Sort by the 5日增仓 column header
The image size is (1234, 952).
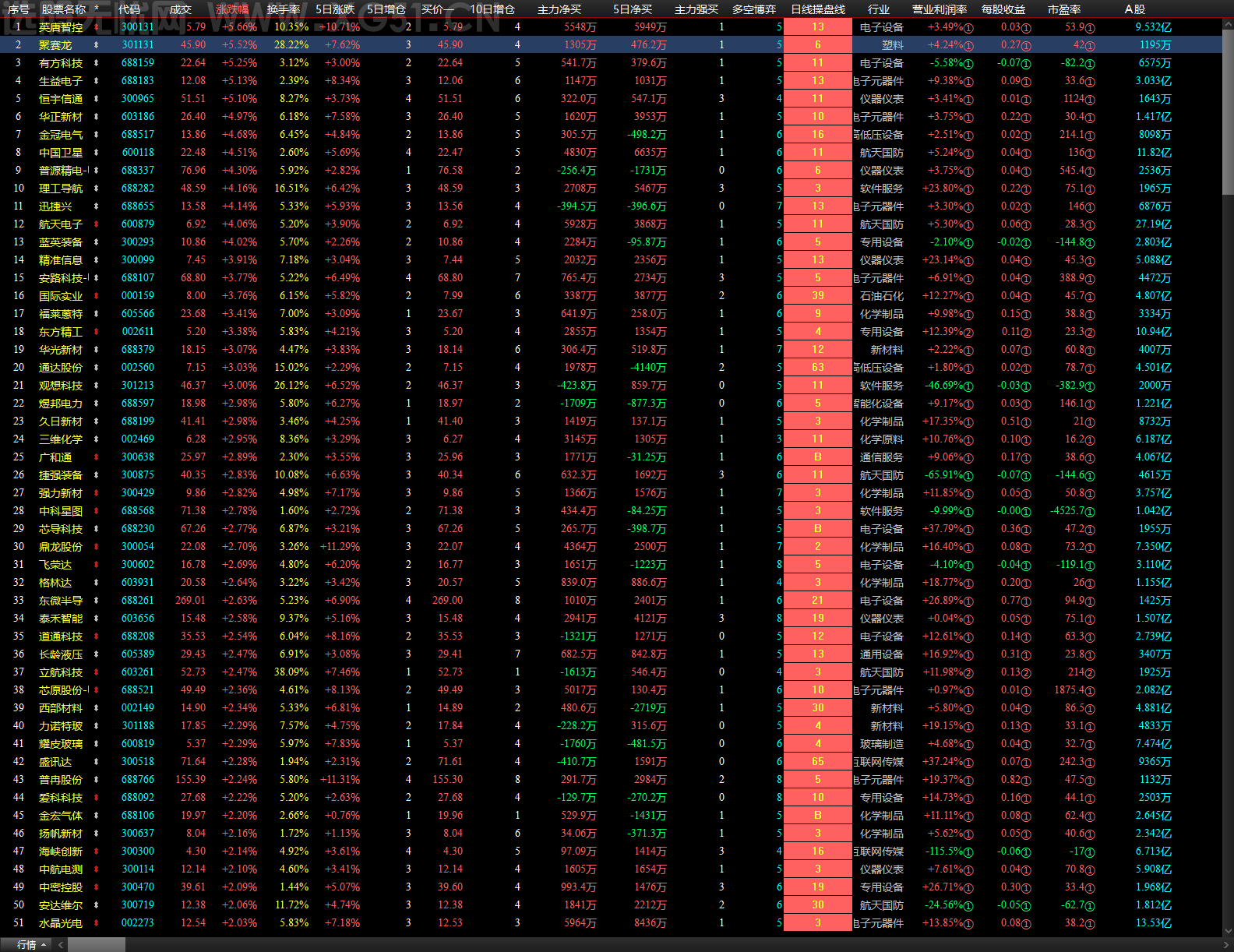click(386, 9)
